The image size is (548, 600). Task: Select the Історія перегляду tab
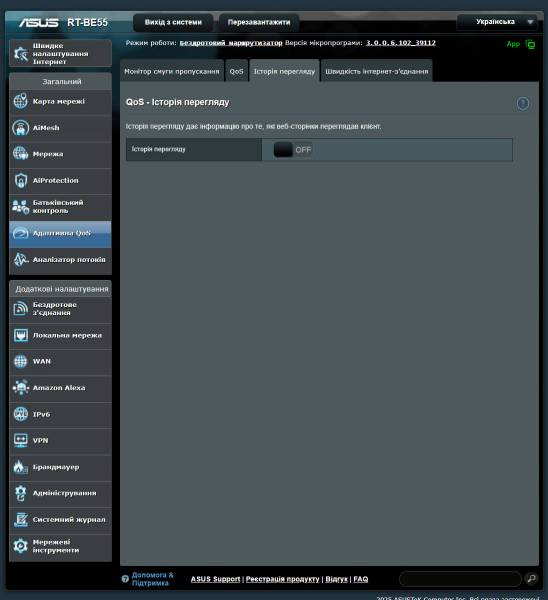284,71
